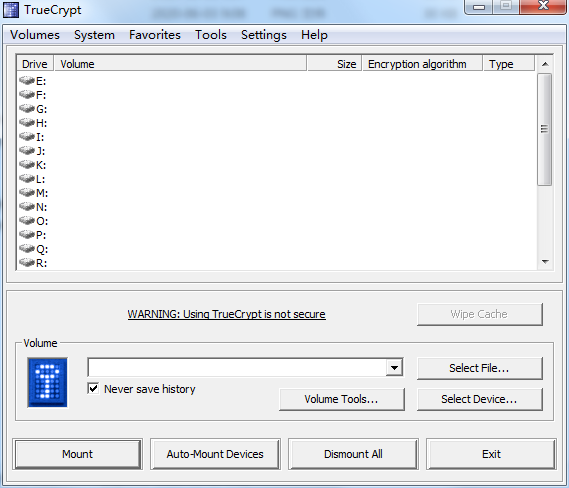569x488 pixels.
Task: Select the M: drive slot icon
Action: [27, 193]
